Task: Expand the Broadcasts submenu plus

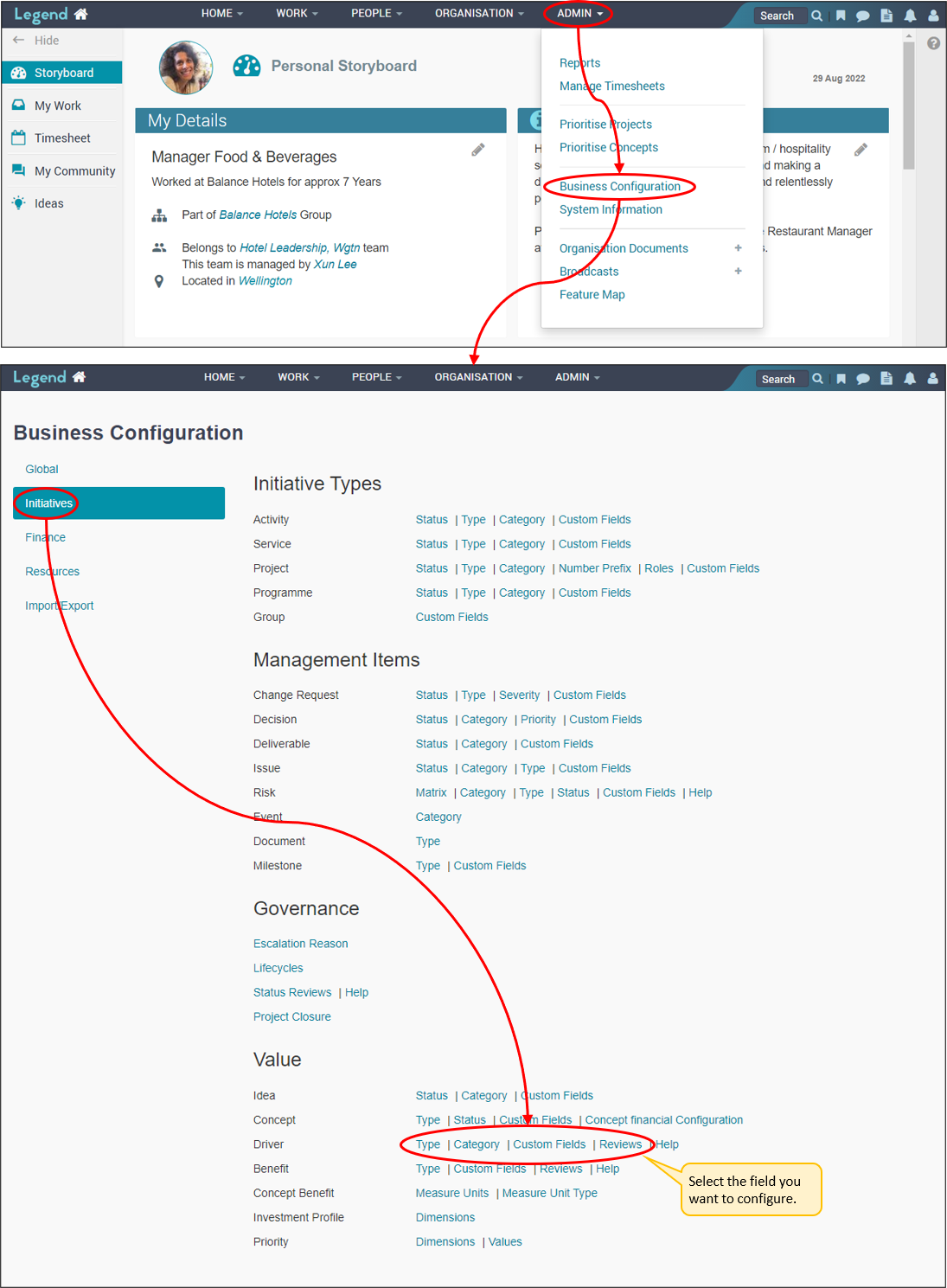Action: tap(738, 272)
